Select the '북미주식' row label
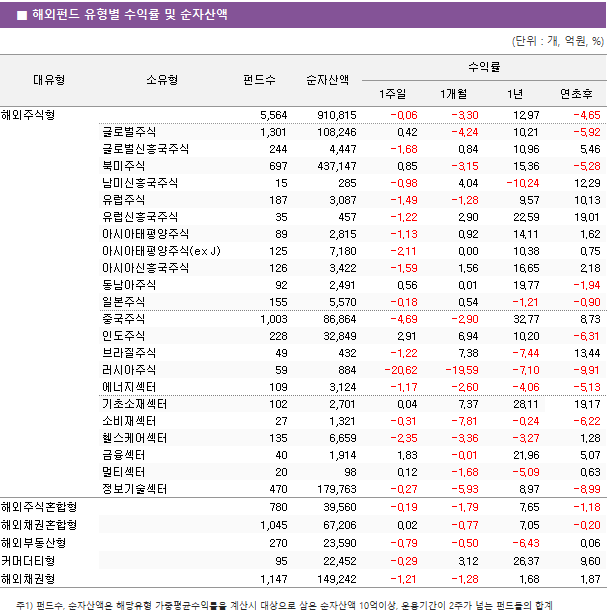The width and height of the screenshot is (610, 613). coord(124,166)
